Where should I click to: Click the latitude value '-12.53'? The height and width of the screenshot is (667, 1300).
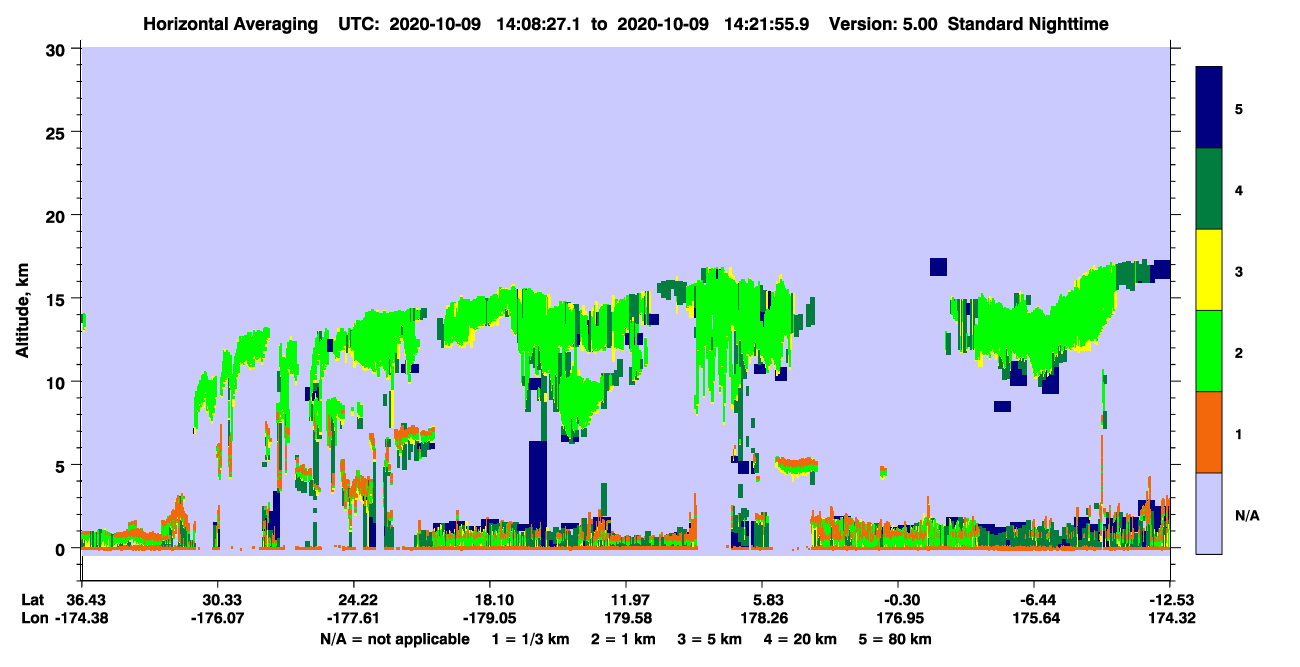click(1170, 600)
